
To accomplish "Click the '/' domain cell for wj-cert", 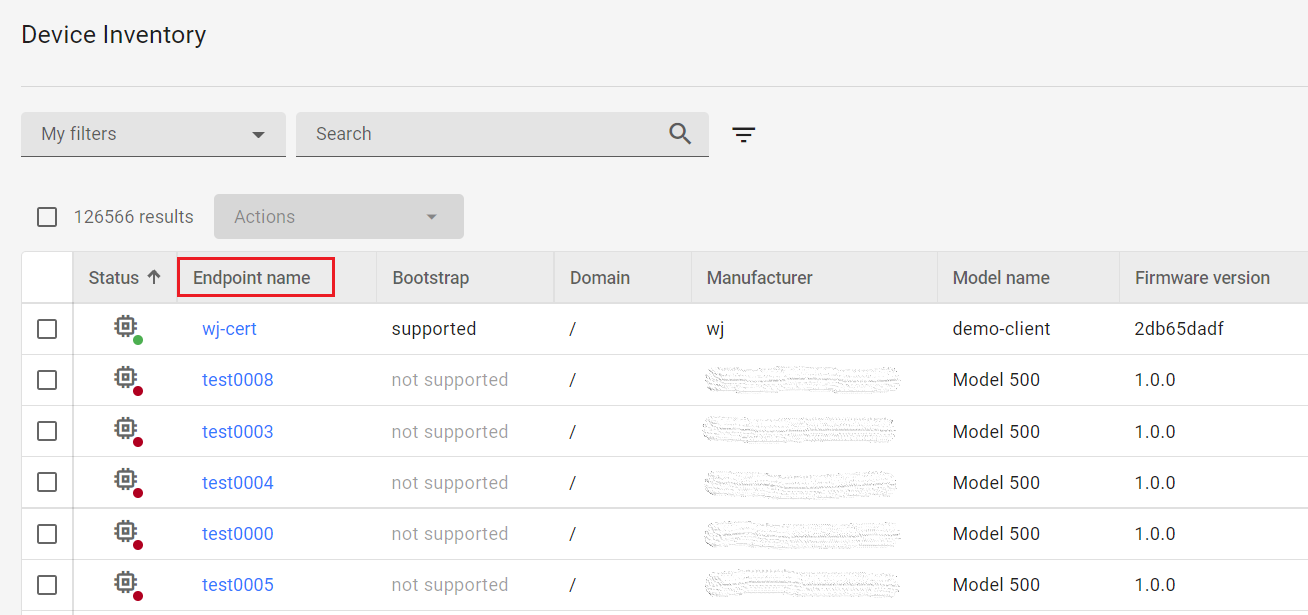I will (573, 329).
